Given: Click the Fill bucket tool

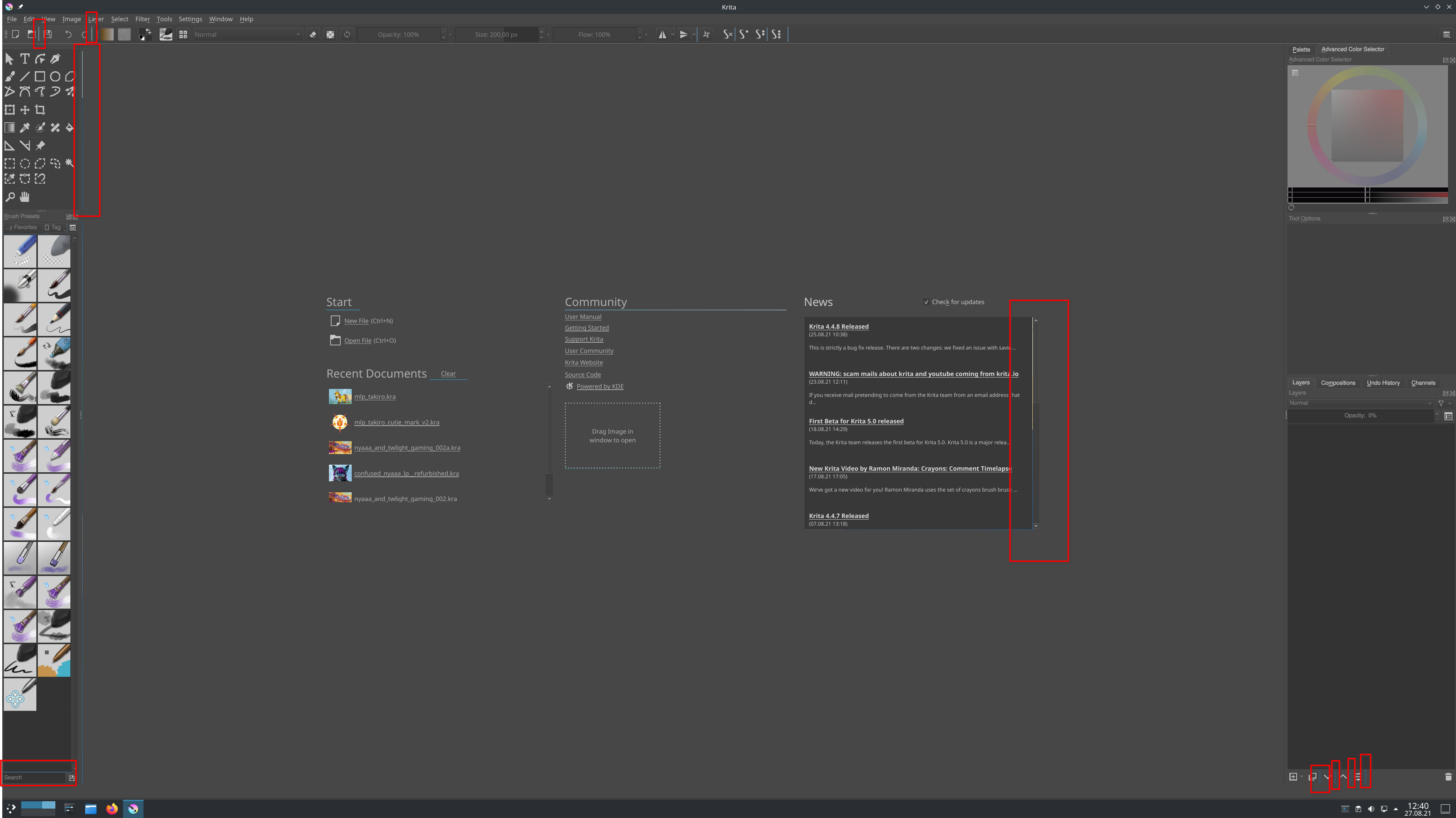Looking at the screenshot, I should pos(70,128).
